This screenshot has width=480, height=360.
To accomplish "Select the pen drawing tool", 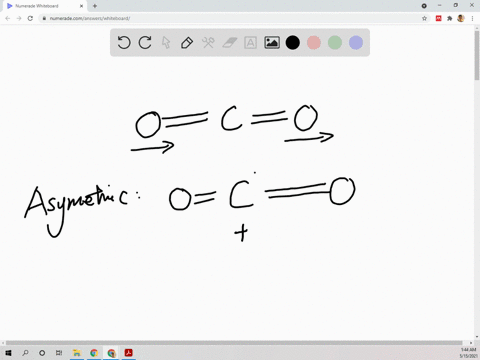I will coord(187,43).
